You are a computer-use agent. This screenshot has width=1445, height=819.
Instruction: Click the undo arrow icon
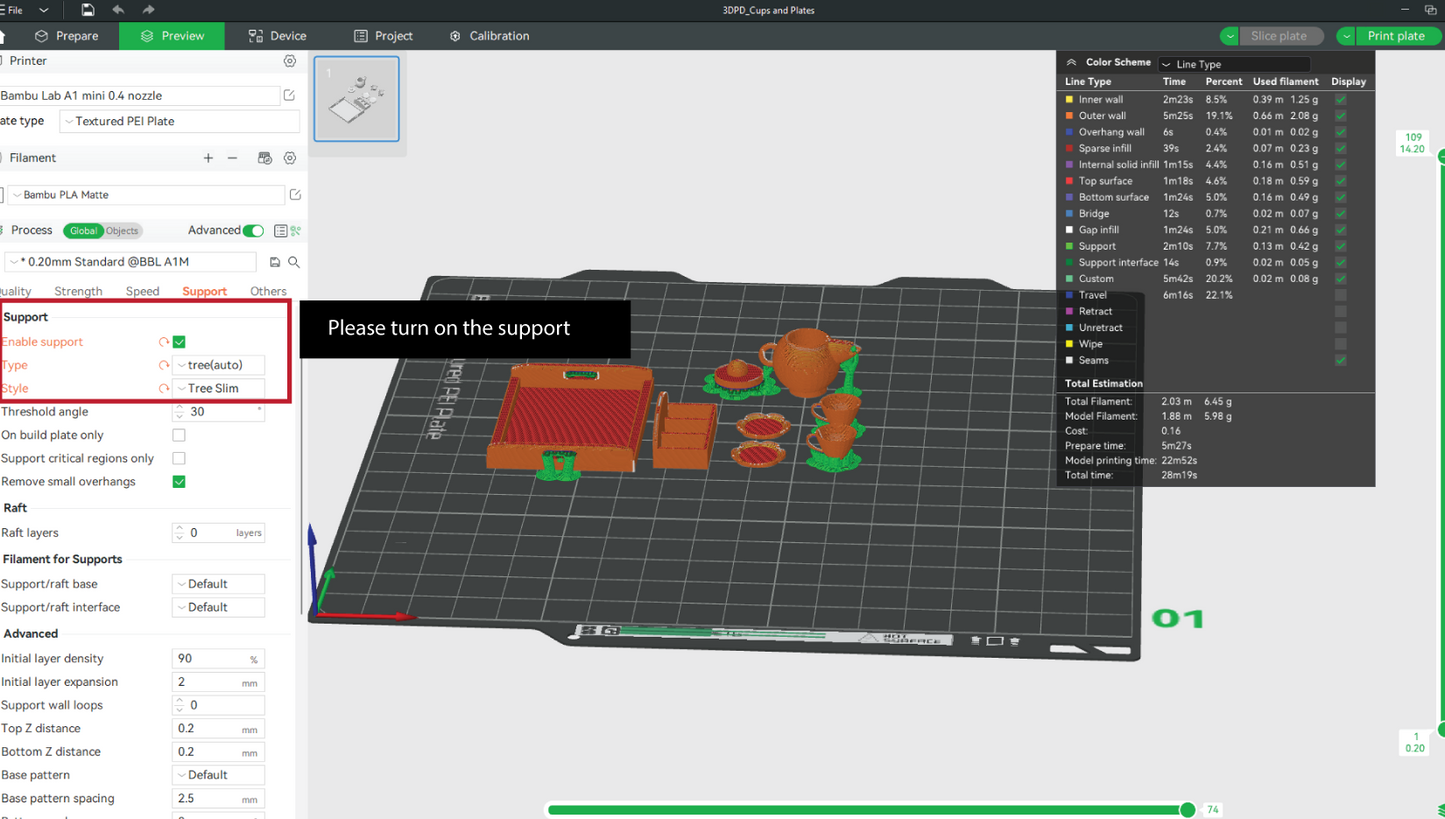point(118,10)
